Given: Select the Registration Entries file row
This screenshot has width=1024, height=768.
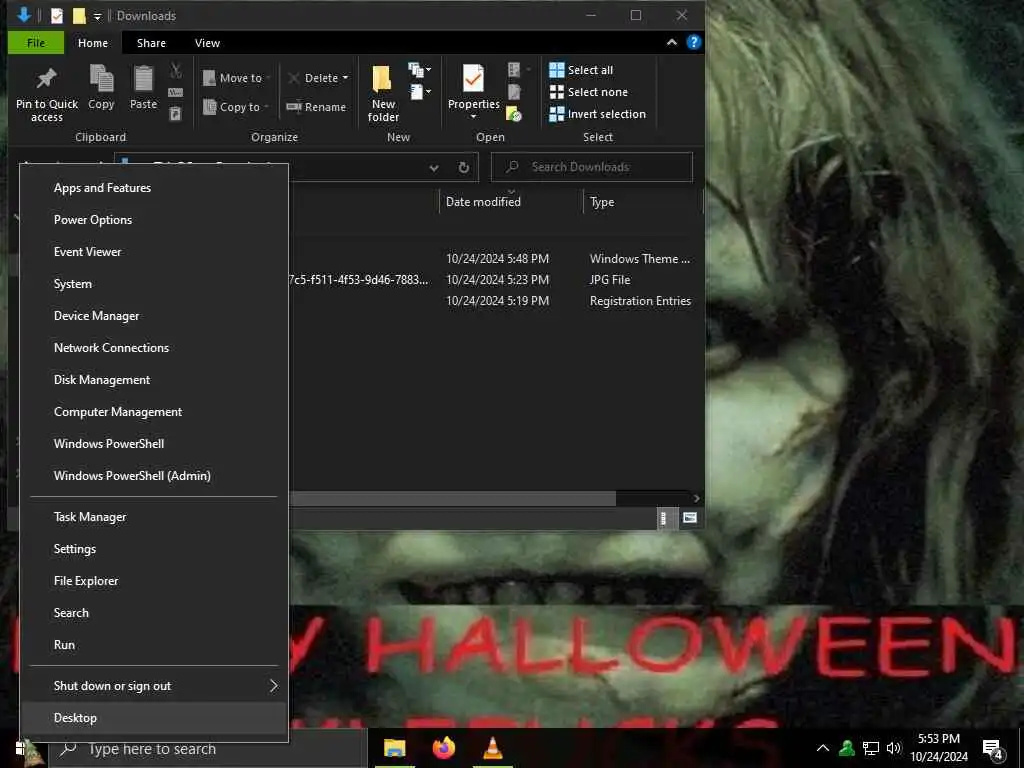Looking at the screenshot, I should click(x=496, y=301).
